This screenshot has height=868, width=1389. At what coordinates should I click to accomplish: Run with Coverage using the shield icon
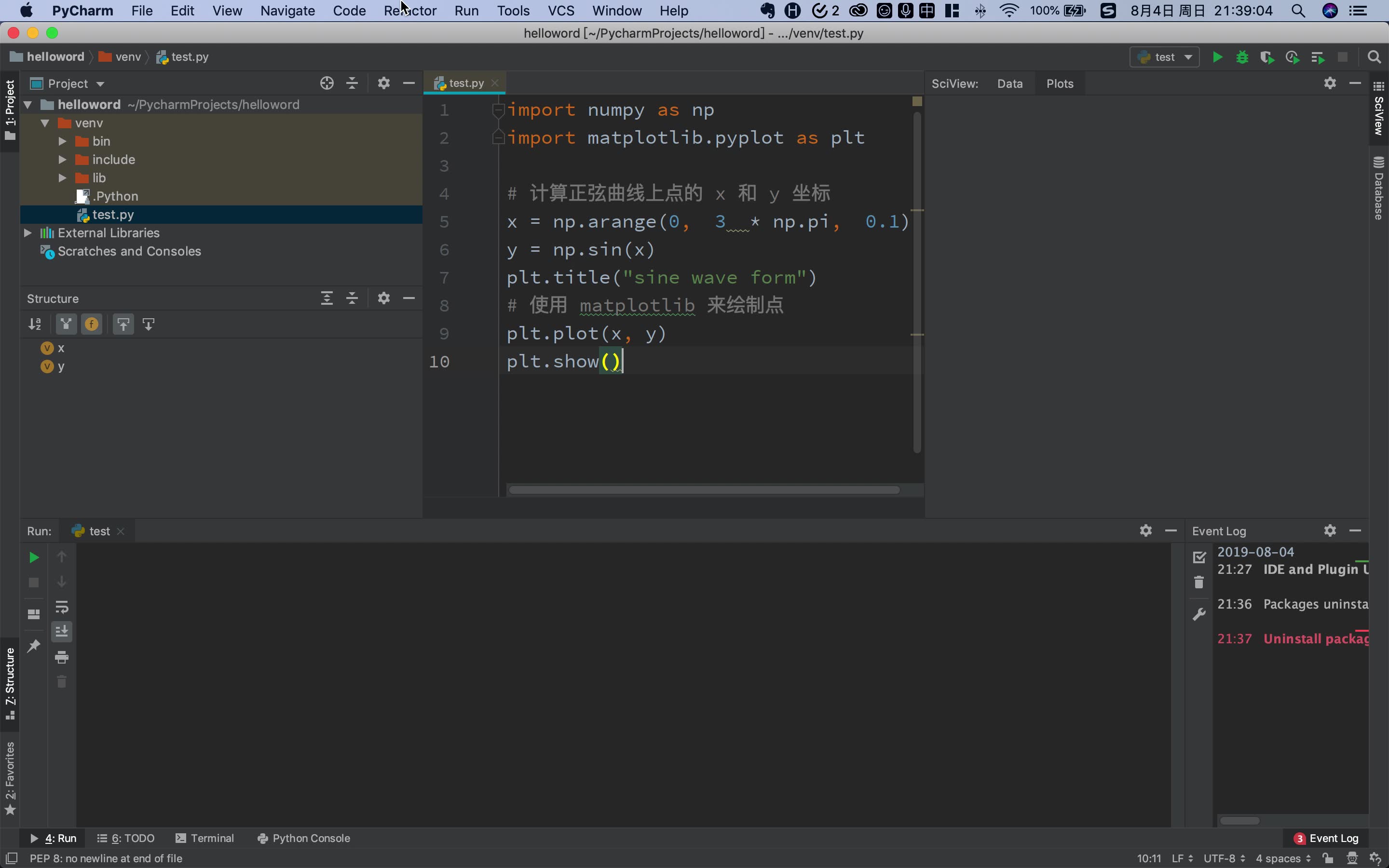click(1267, 57)
